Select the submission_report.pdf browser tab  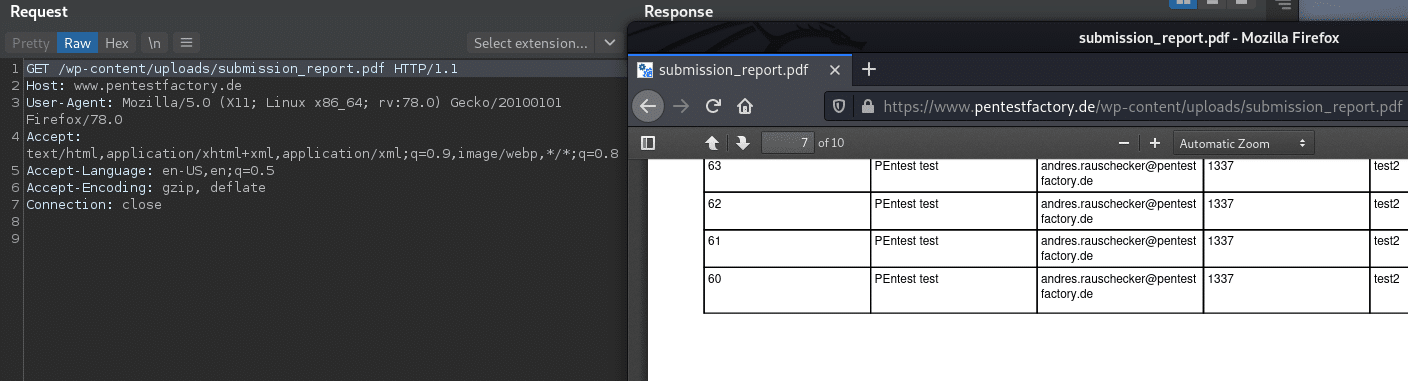[x=733, y=70]
